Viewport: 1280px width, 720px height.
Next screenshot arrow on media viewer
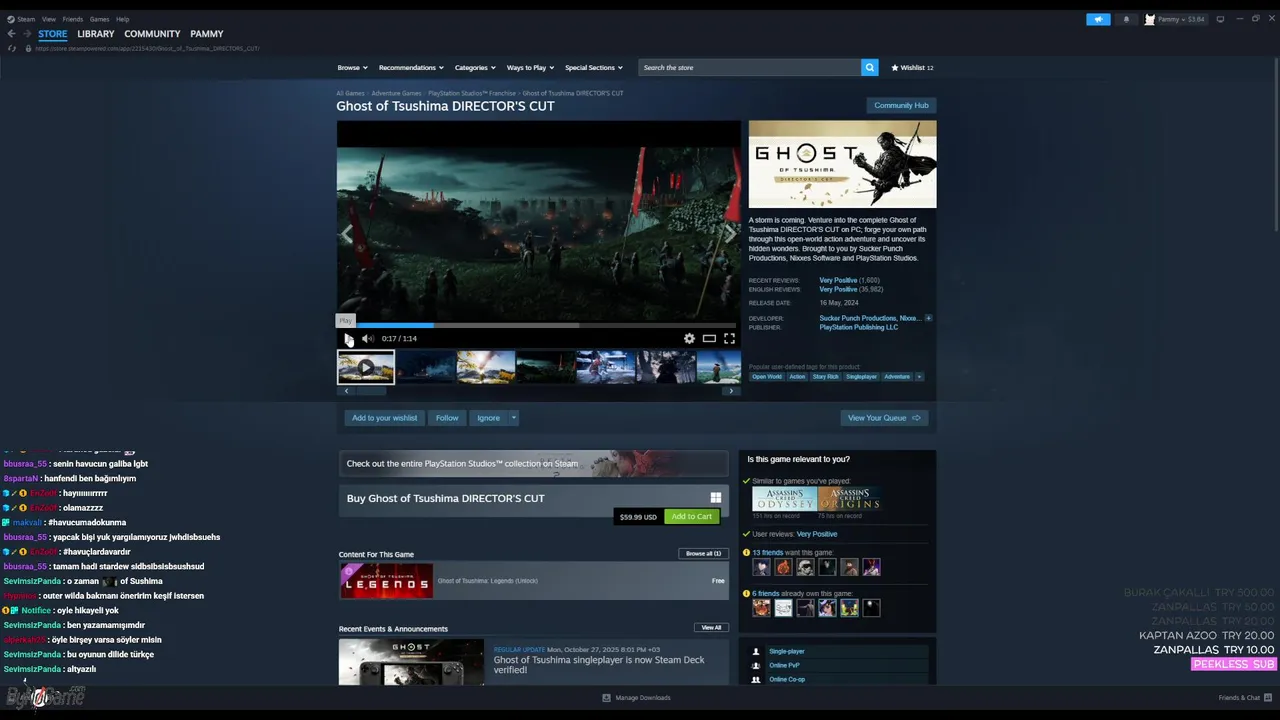coord(730,233)
